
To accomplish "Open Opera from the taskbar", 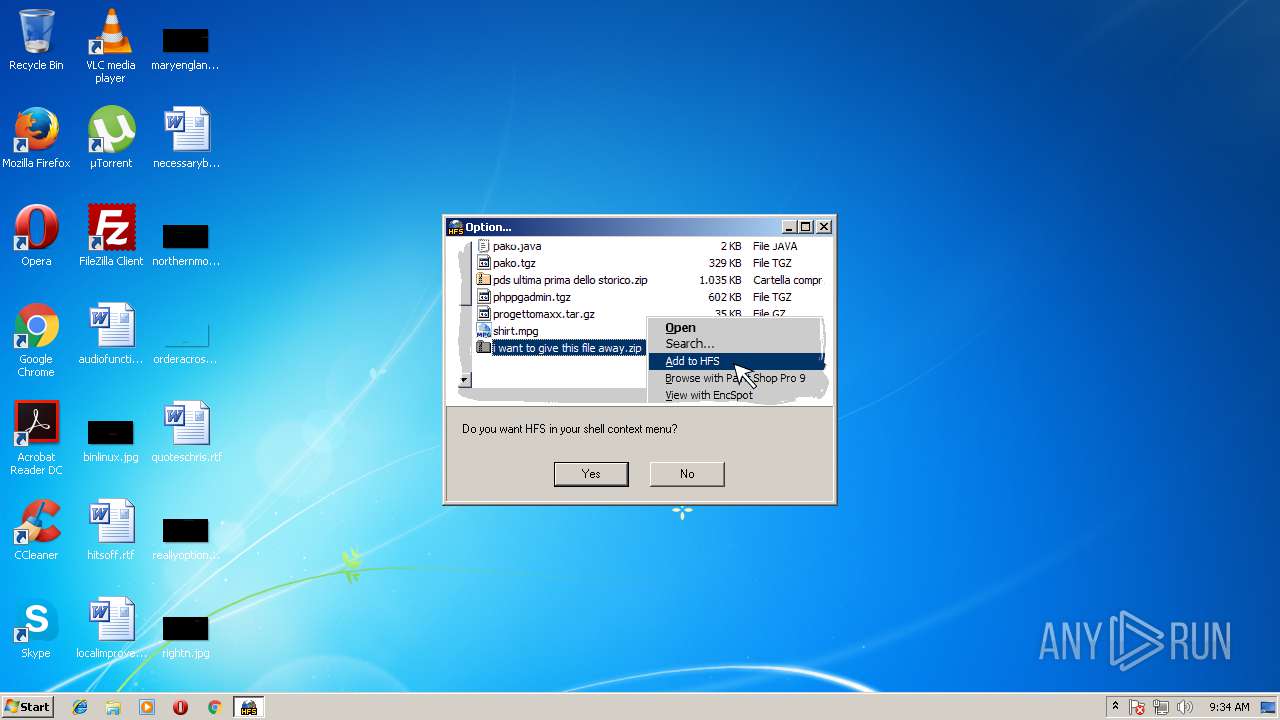I will tap(180, 707).
